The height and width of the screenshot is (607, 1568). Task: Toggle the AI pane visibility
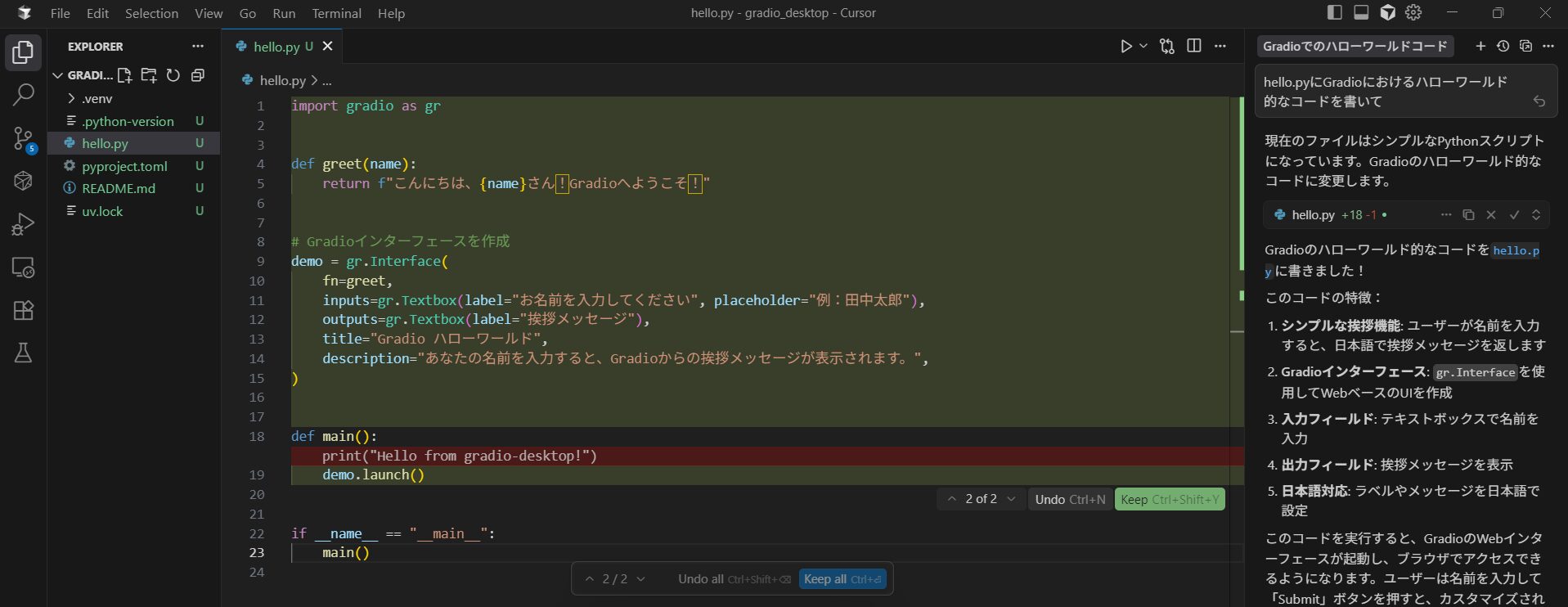(x=1387, y=13)
